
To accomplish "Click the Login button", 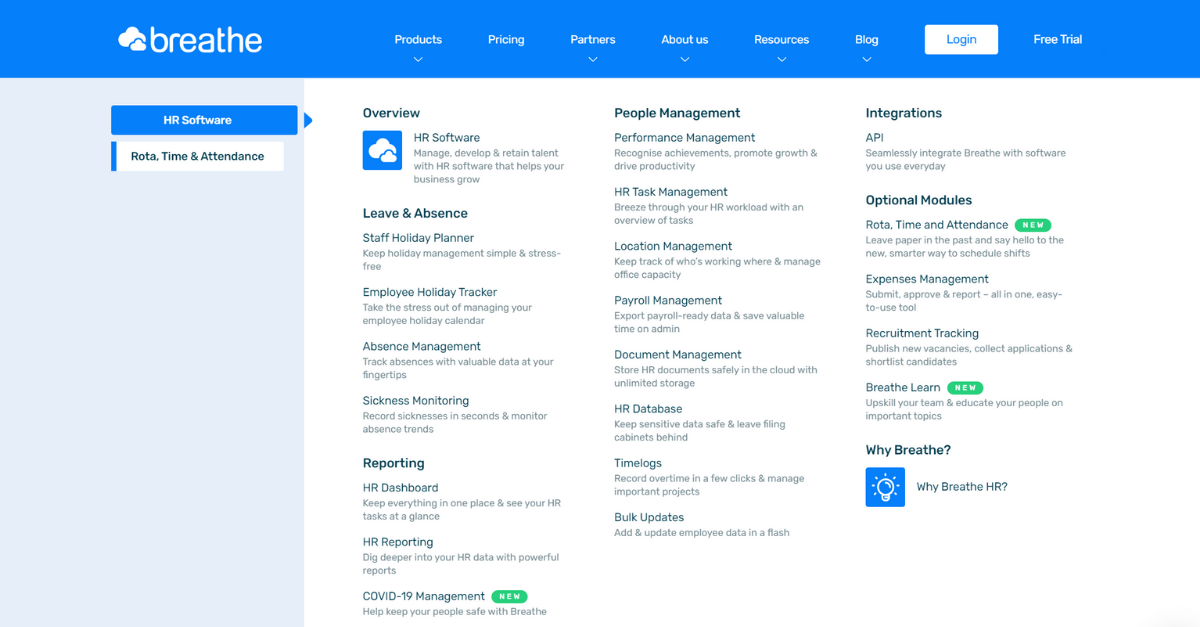I will point(960,39).
